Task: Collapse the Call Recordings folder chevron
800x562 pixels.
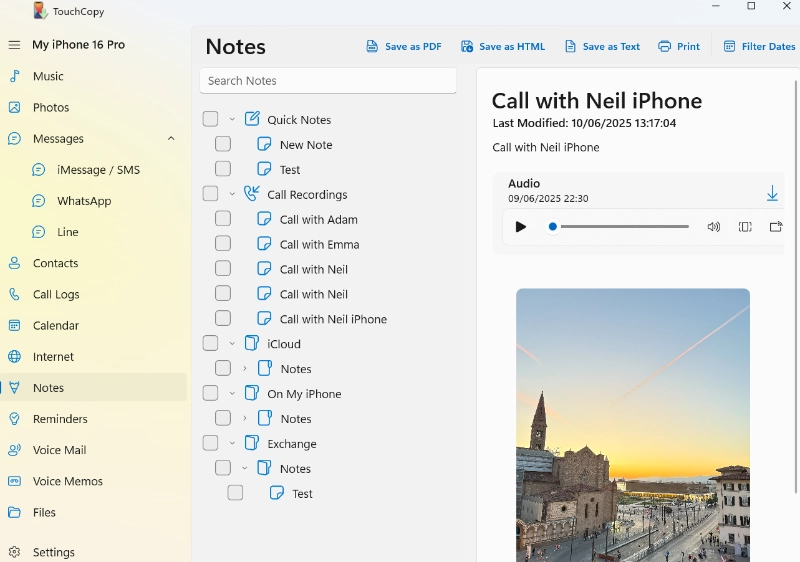Action: (232, 194)
